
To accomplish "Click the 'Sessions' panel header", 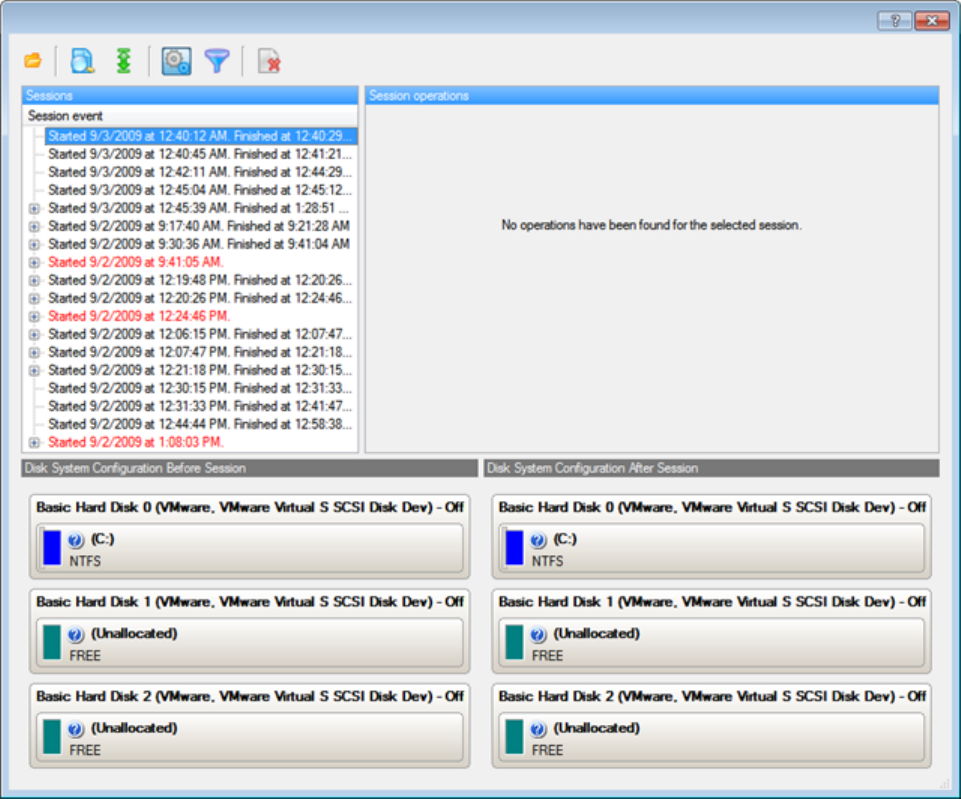I will click(x=190, y=96).
